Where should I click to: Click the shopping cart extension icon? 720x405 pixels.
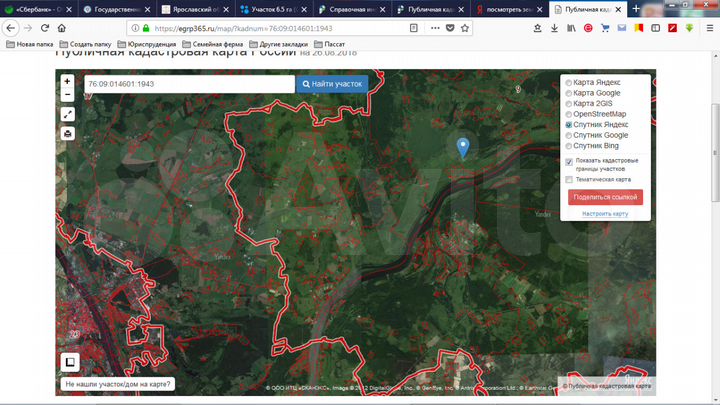[x=605, y=28]
